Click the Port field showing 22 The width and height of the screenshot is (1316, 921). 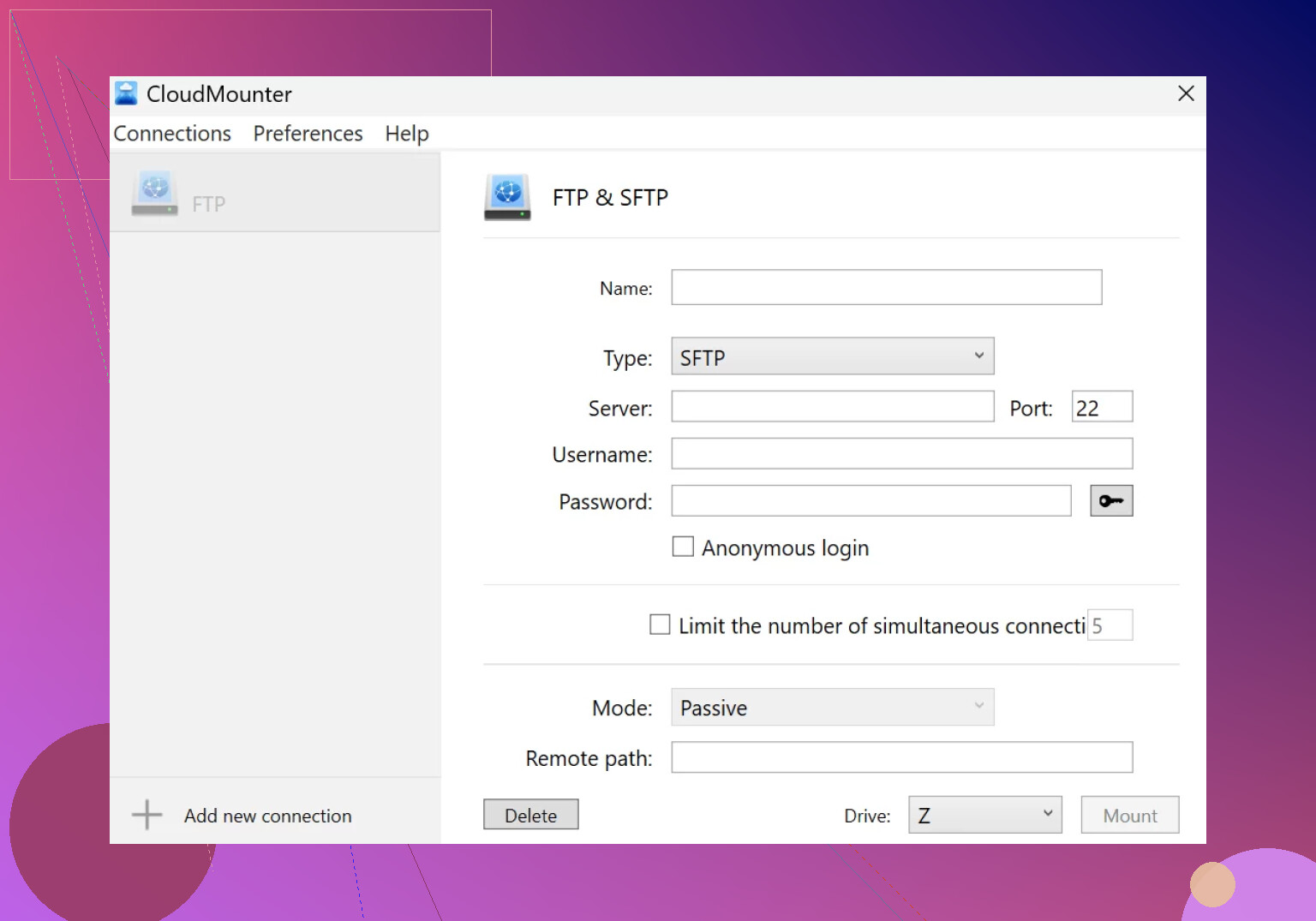coord(1102,407)
